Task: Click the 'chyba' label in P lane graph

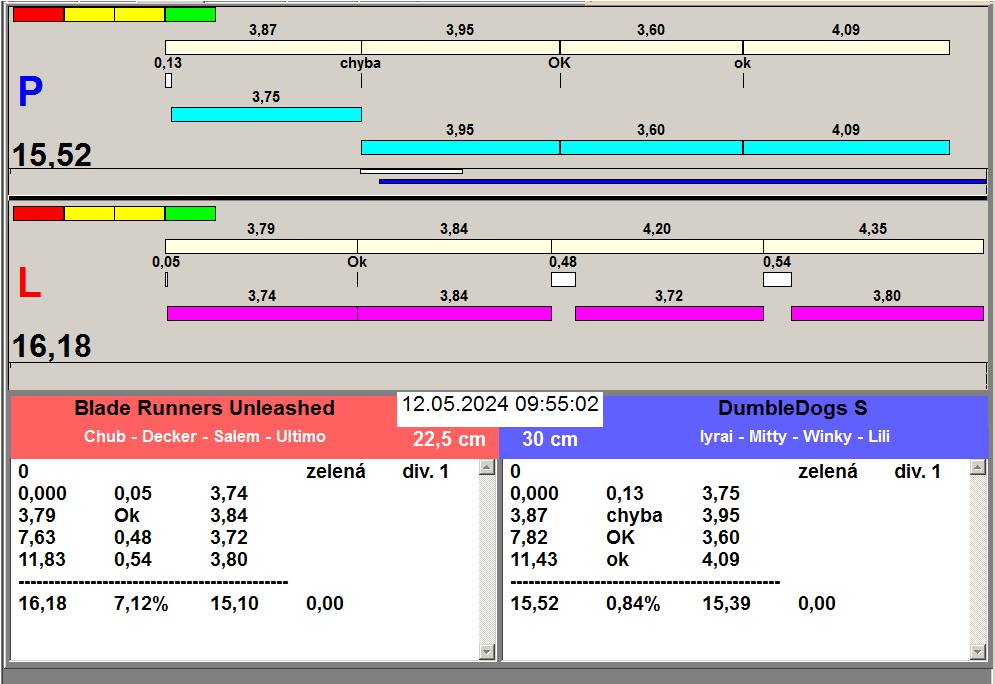Action: click(360, 63)
